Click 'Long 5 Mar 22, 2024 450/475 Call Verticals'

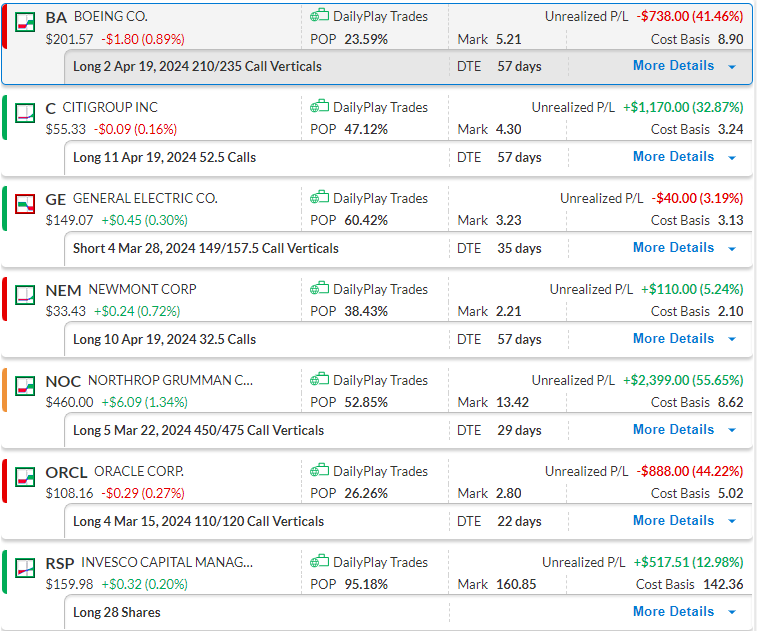click(198, 430)
